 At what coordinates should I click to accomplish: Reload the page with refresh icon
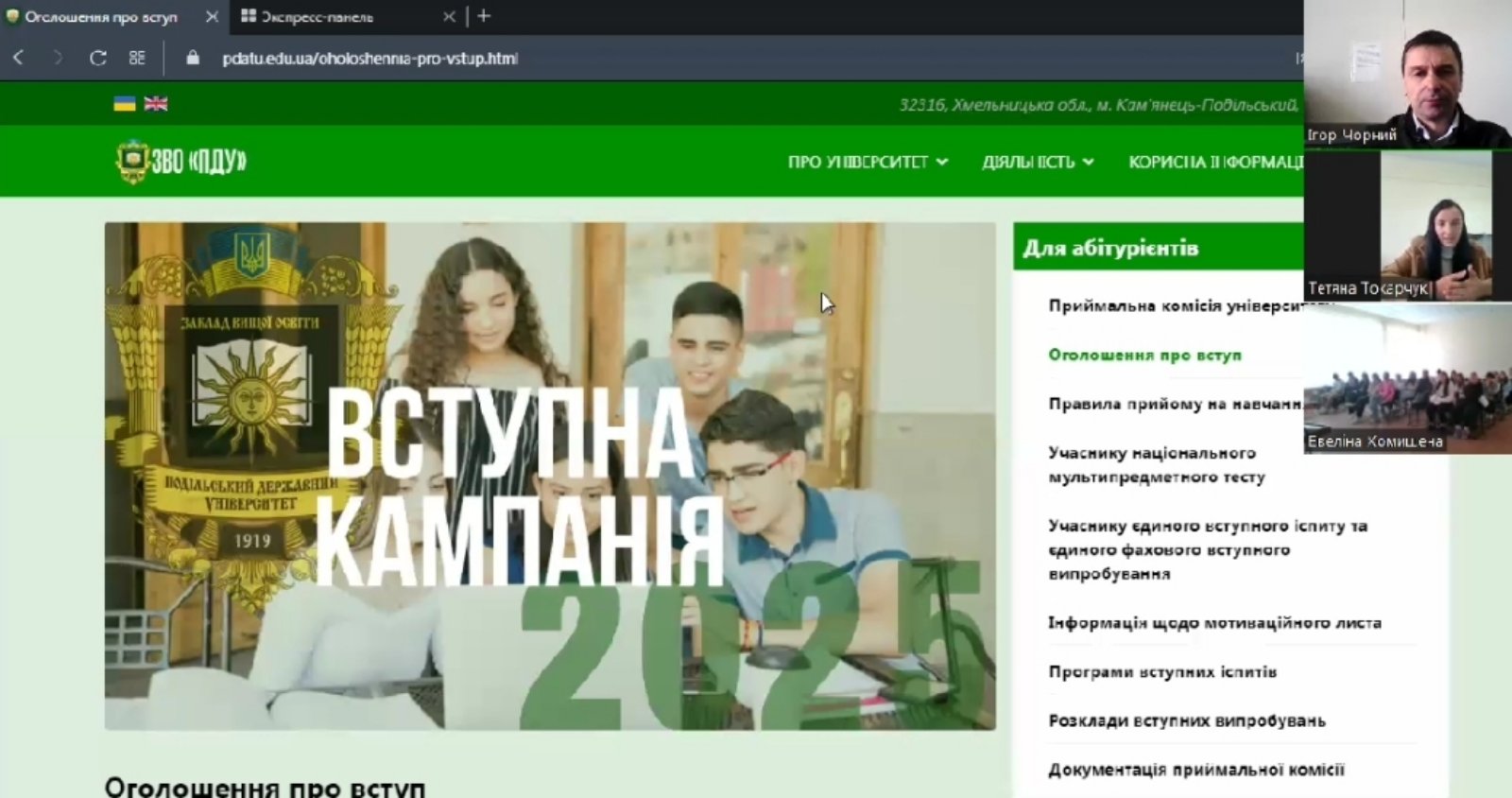coord(97,58)
